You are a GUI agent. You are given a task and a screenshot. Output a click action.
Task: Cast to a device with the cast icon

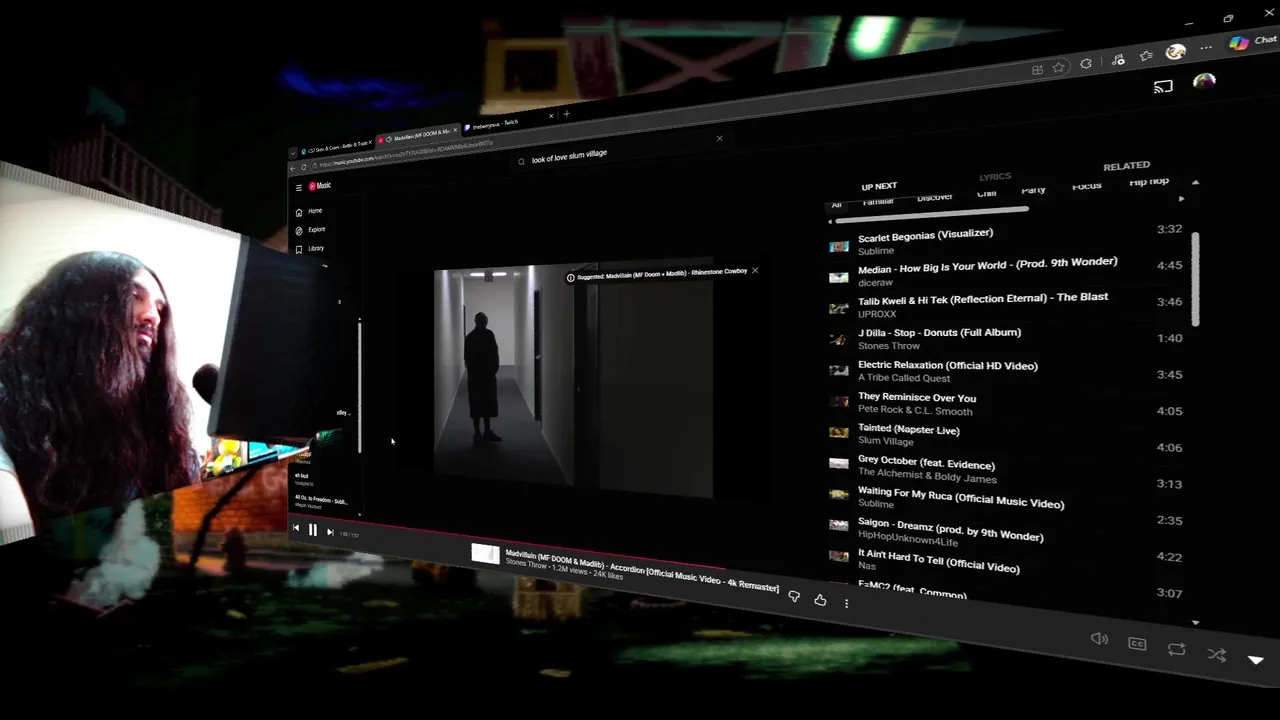(x=1163, y=87)
